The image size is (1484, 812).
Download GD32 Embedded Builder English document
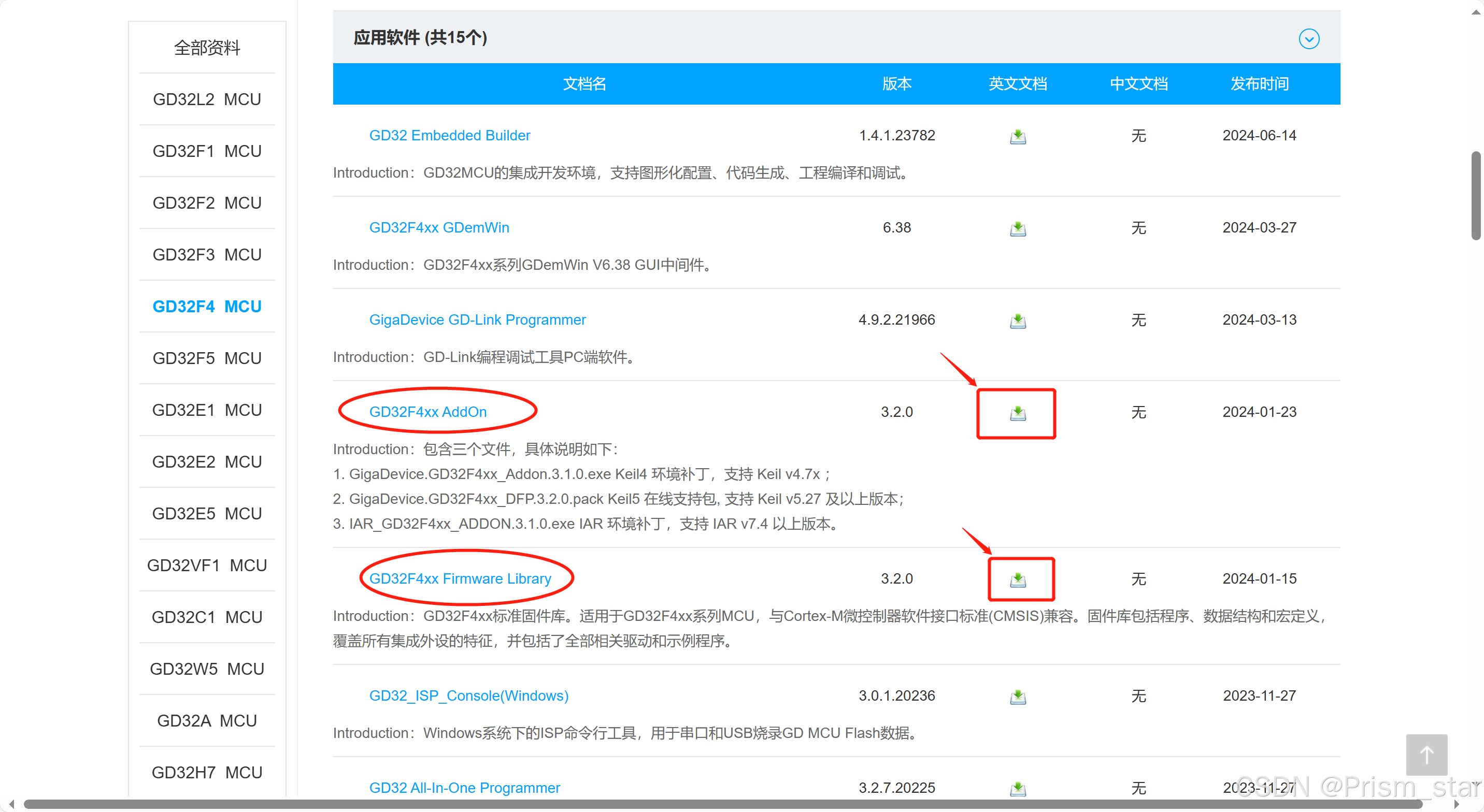1018,137
